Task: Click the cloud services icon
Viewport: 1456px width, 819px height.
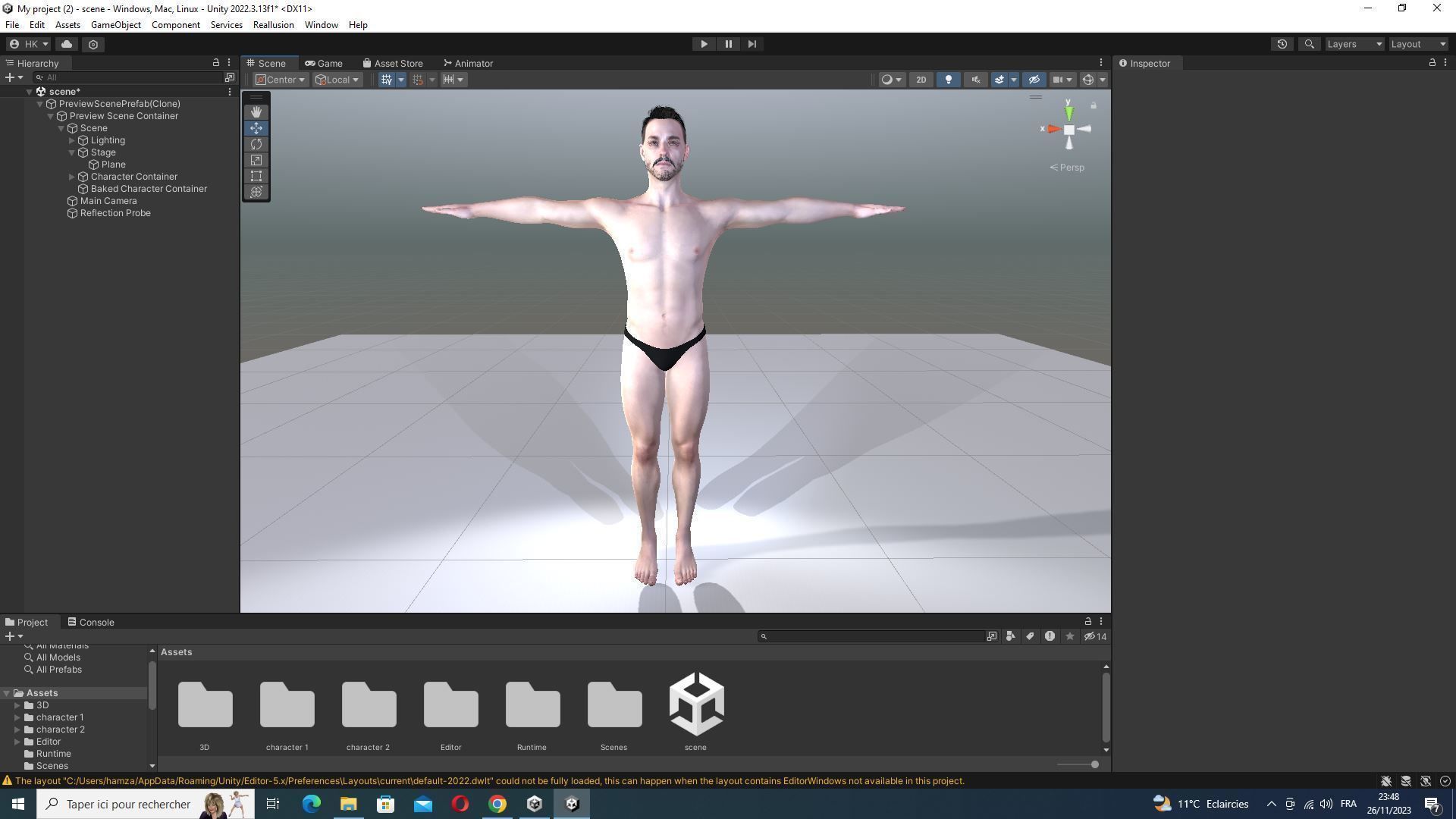Action: (67, 44)
